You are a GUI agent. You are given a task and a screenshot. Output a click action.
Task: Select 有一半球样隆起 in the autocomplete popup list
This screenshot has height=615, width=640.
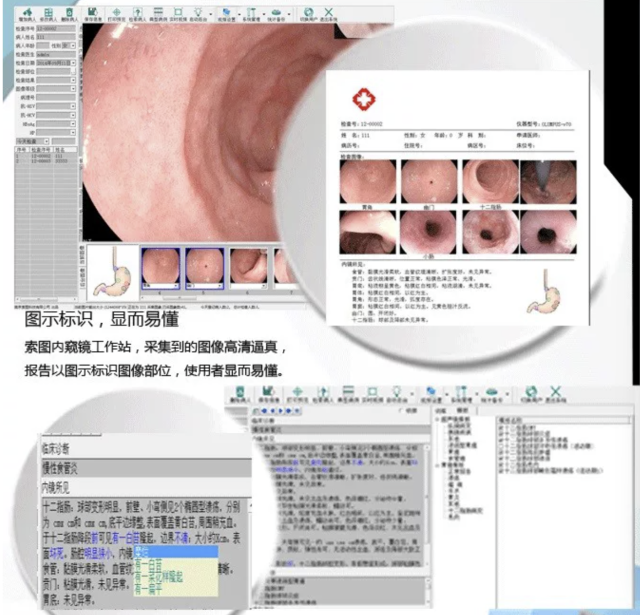coord(176,576)
